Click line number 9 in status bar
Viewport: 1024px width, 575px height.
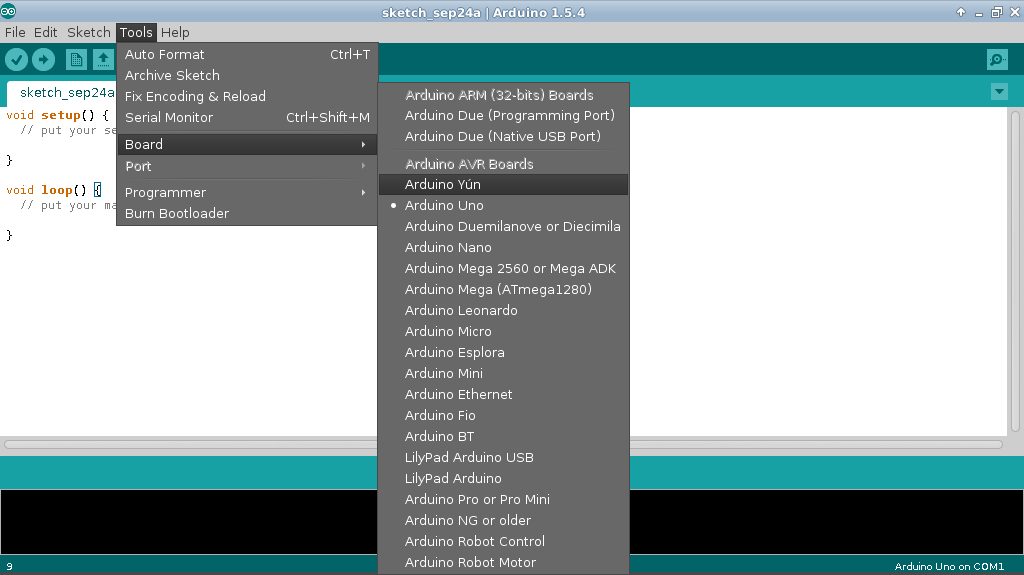(9, 567)
